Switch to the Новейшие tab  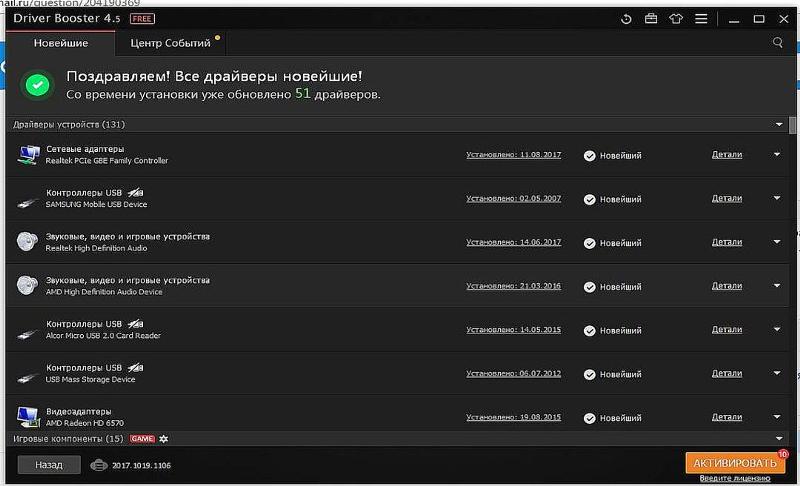(x=61, y=43)
